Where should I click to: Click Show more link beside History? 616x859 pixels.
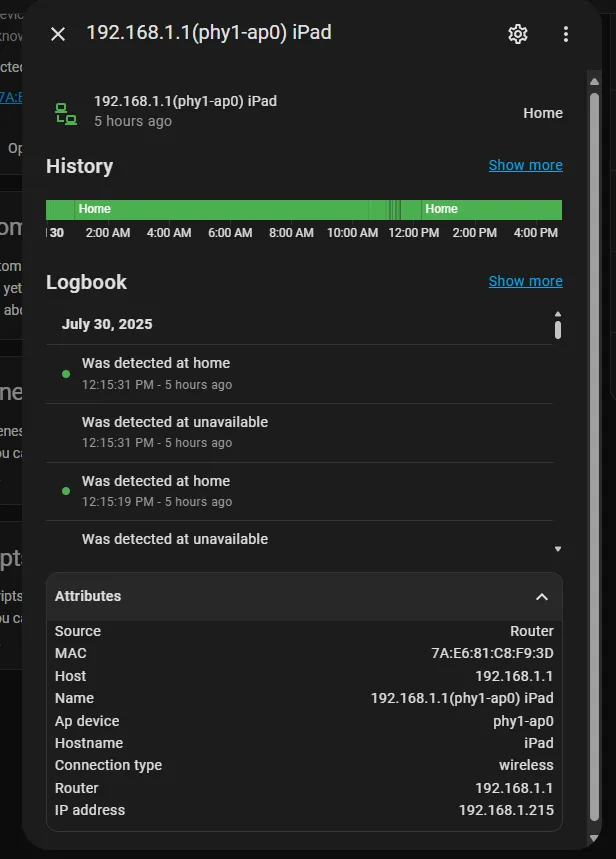(x=526, y=165)
